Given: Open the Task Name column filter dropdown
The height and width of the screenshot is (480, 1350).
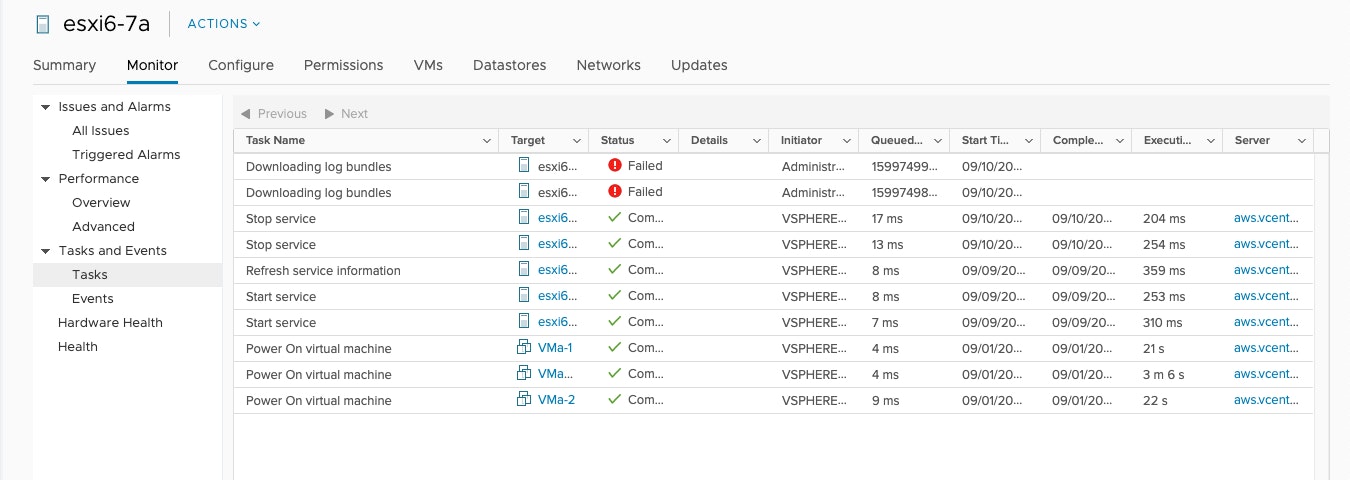Looking at the screenshot, I should (486, 141).
